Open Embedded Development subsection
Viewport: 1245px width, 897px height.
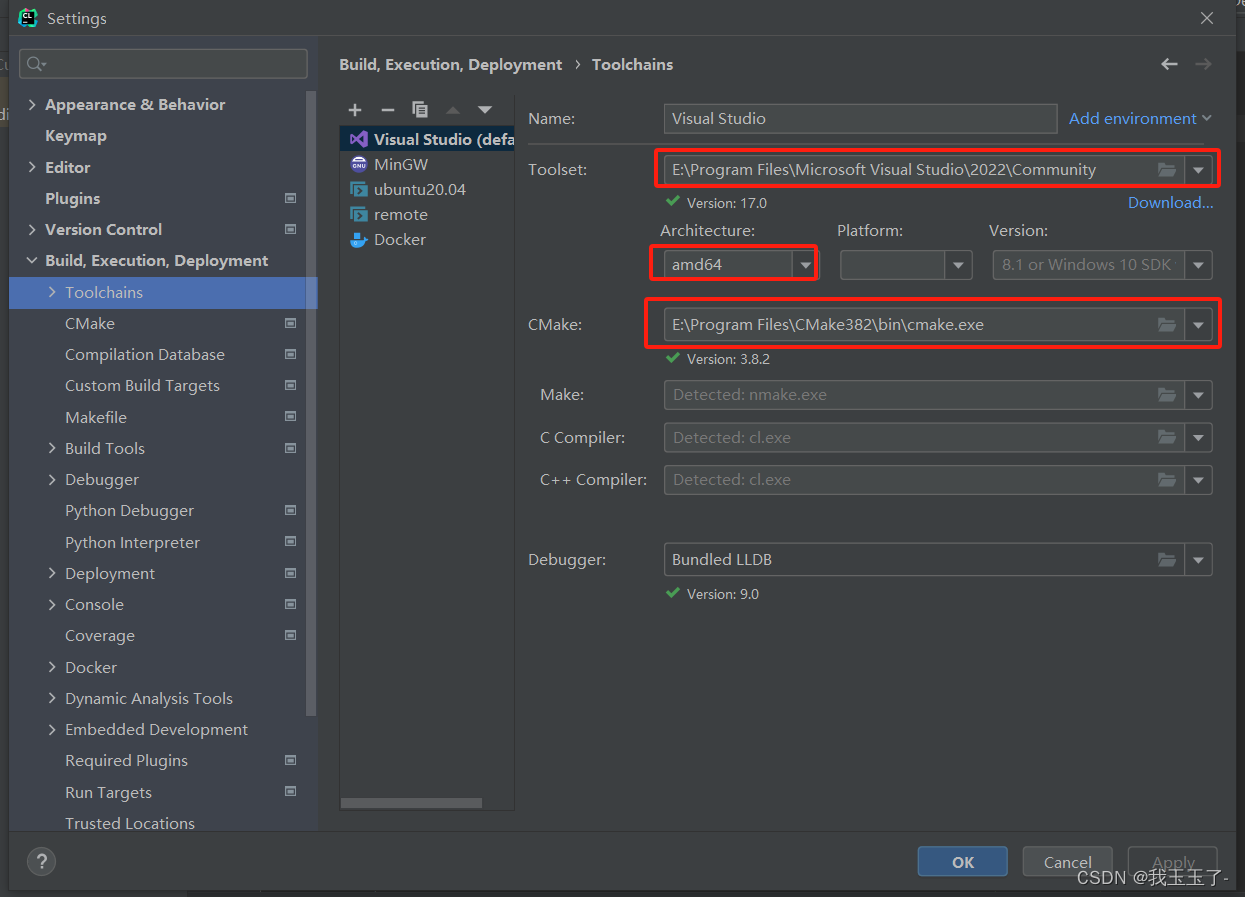coord(157,729)
